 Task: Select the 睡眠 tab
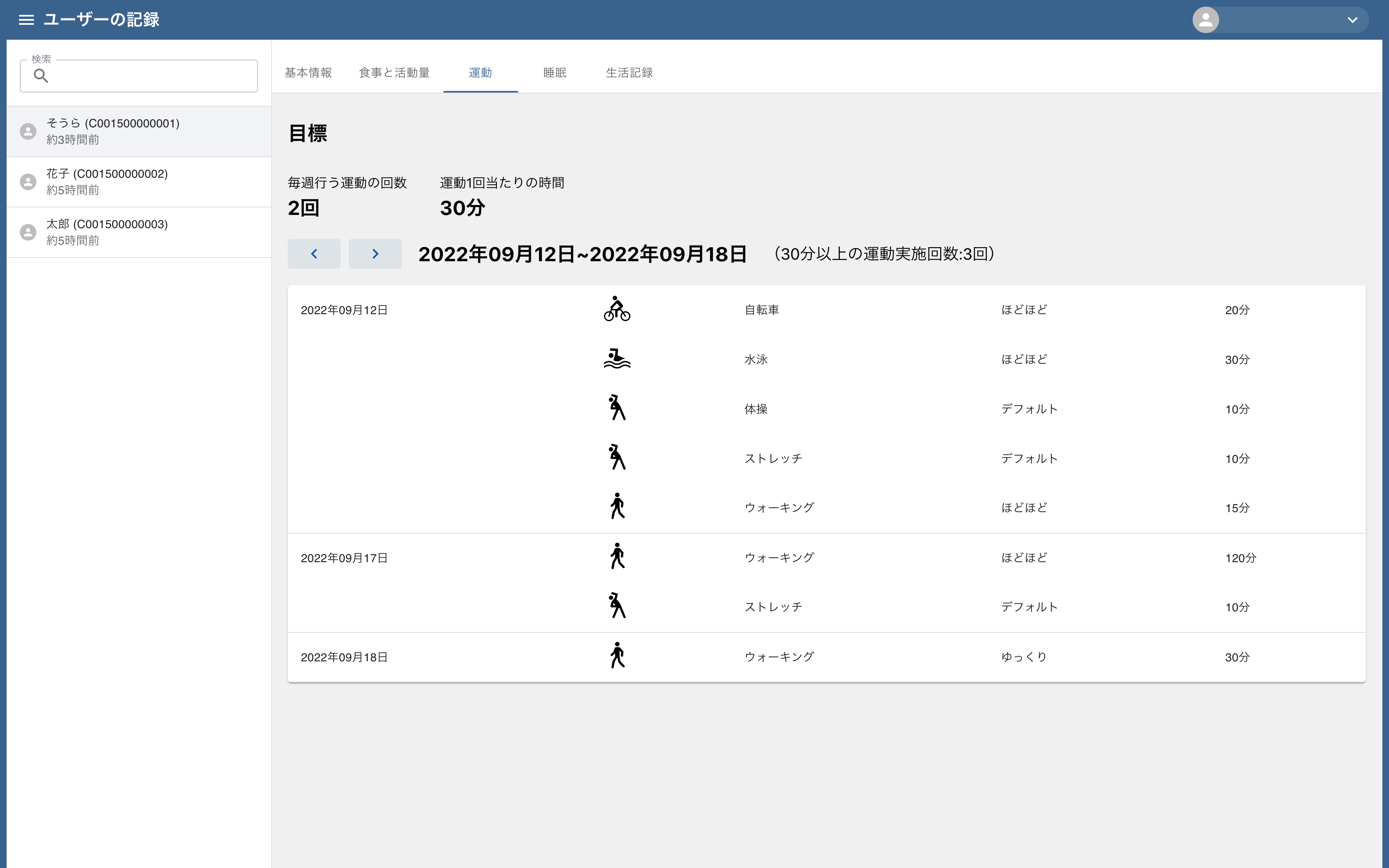554,73
